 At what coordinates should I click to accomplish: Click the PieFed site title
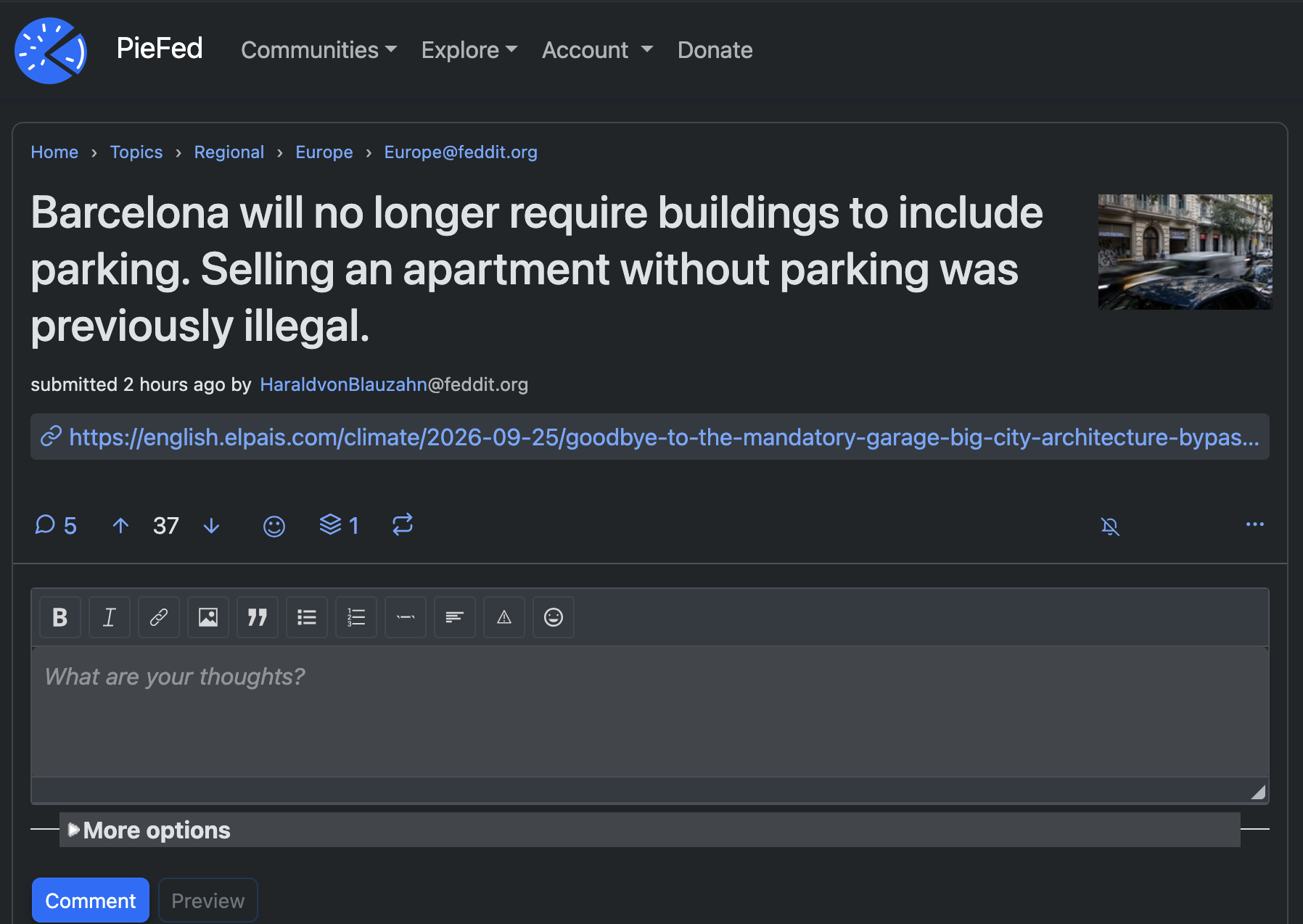coord(160,49)
